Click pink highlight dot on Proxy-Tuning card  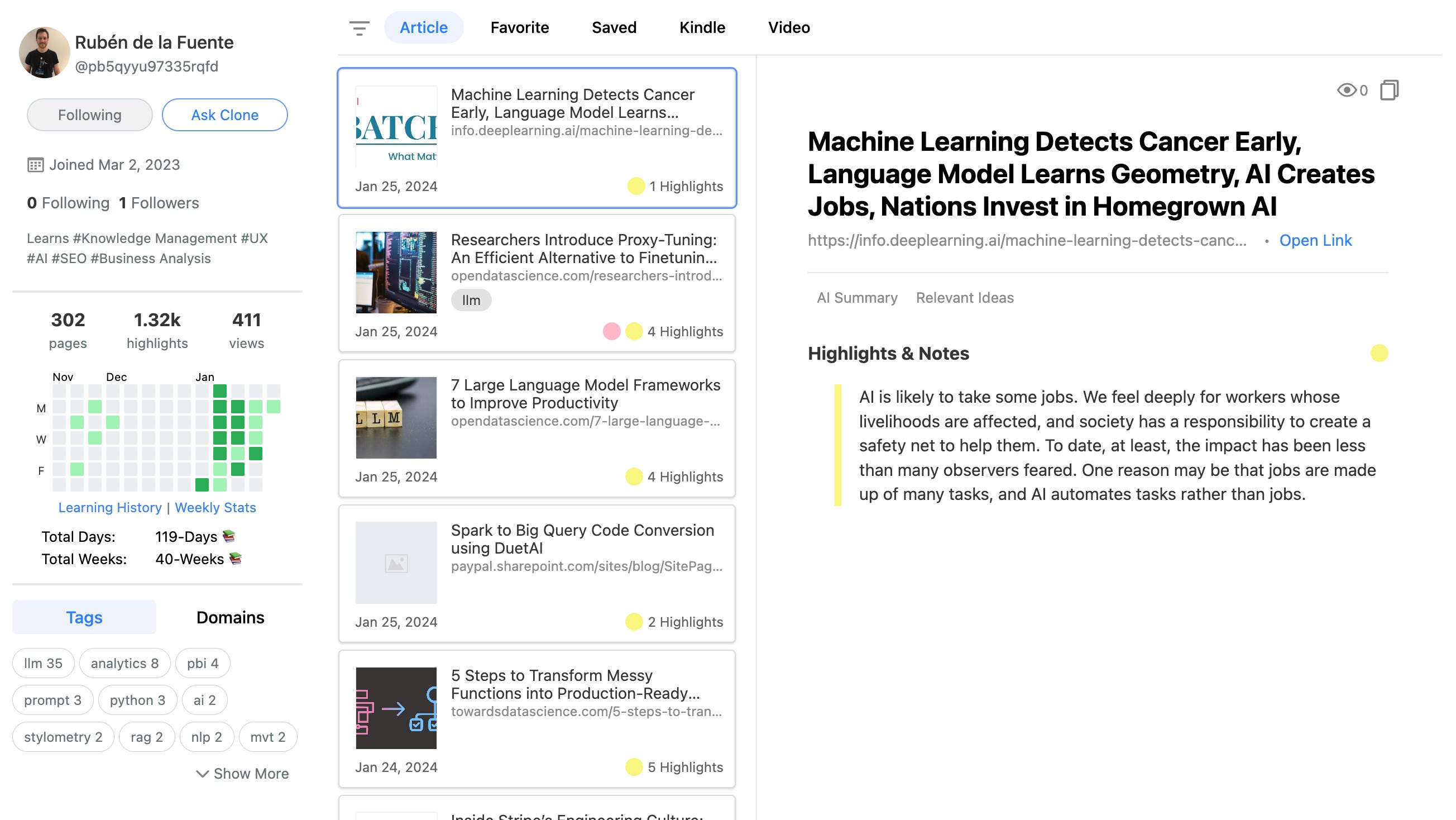point(611,331)
